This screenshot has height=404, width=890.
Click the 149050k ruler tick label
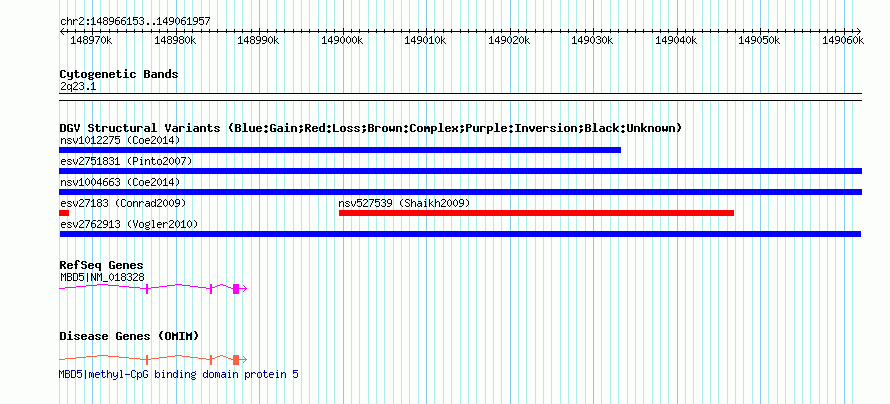[x=759, y=40]
